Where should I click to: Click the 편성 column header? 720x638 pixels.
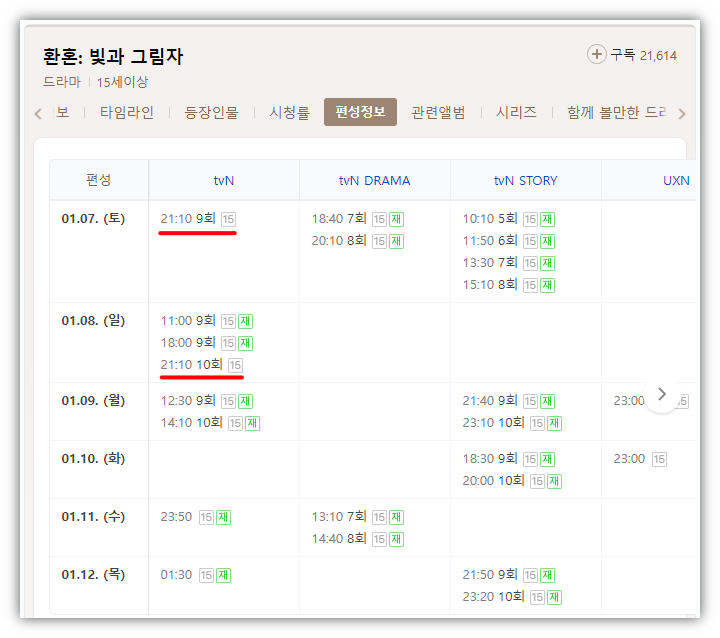coord(99,180)
